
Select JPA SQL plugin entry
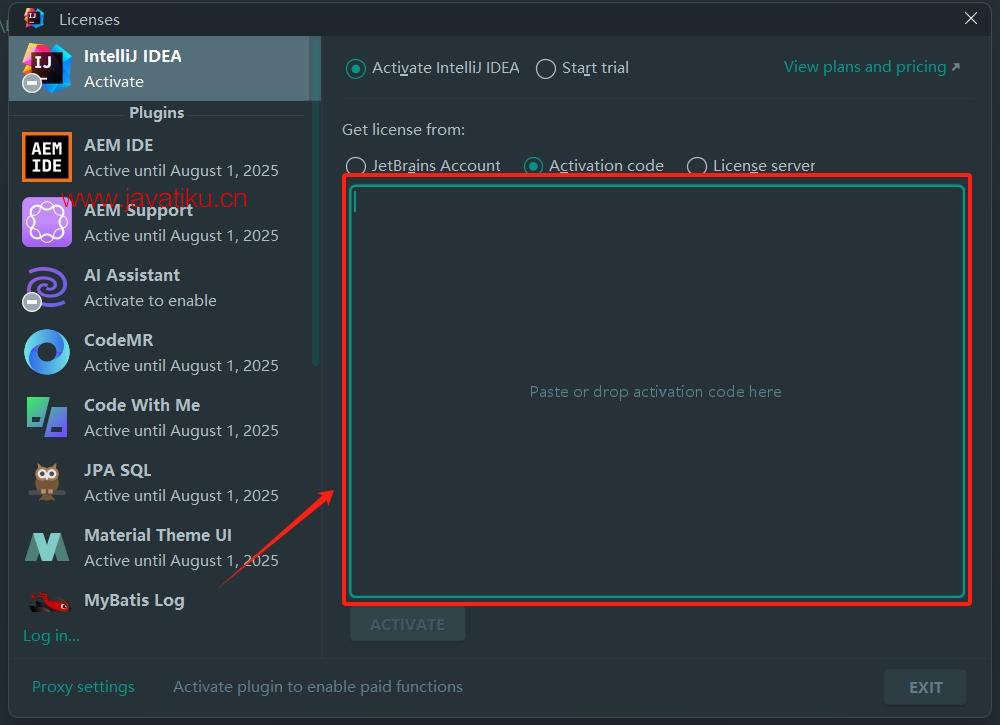coord(159,483)
